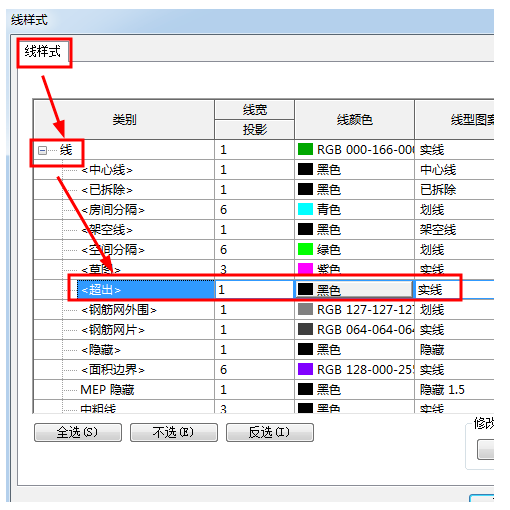Select the <中心线> category row
The height and width of the screenshot is (510, 510).
coord(107,170)
